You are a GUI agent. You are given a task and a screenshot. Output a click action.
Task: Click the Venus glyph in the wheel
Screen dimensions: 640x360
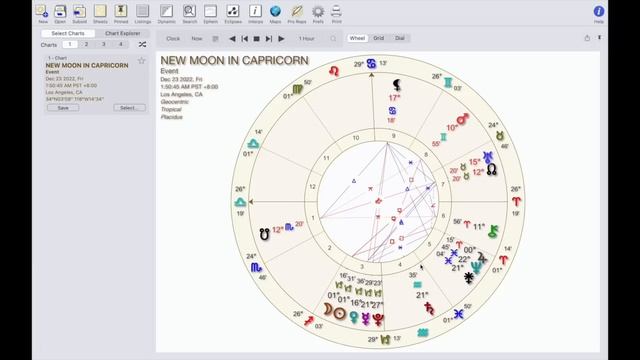354,317
